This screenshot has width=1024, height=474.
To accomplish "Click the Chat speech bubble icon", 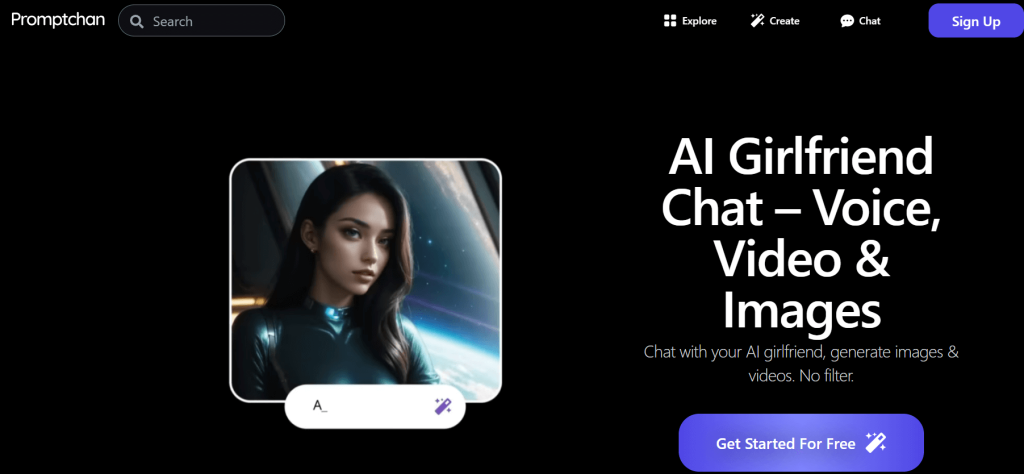I will 847,21.
